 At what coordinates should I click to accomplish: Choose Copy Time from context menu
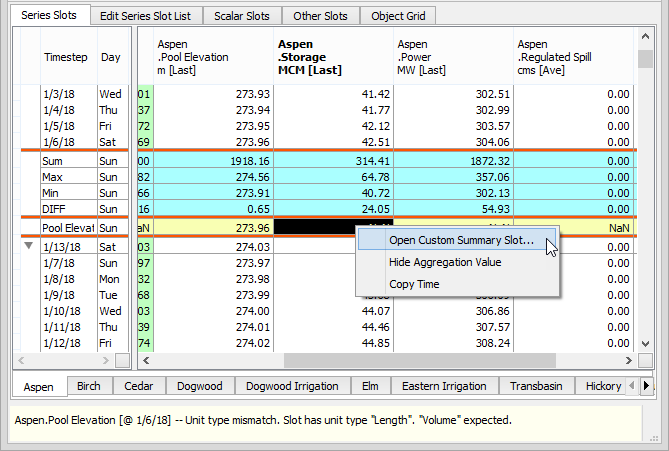pos(413,284)
